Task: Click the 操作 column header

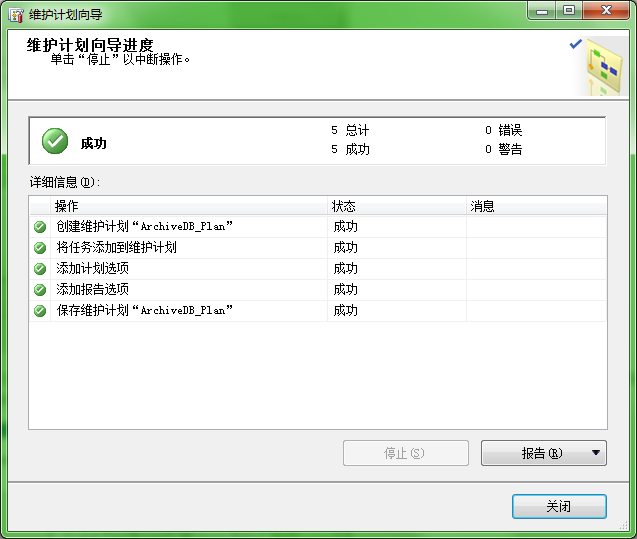Action: 189,206
